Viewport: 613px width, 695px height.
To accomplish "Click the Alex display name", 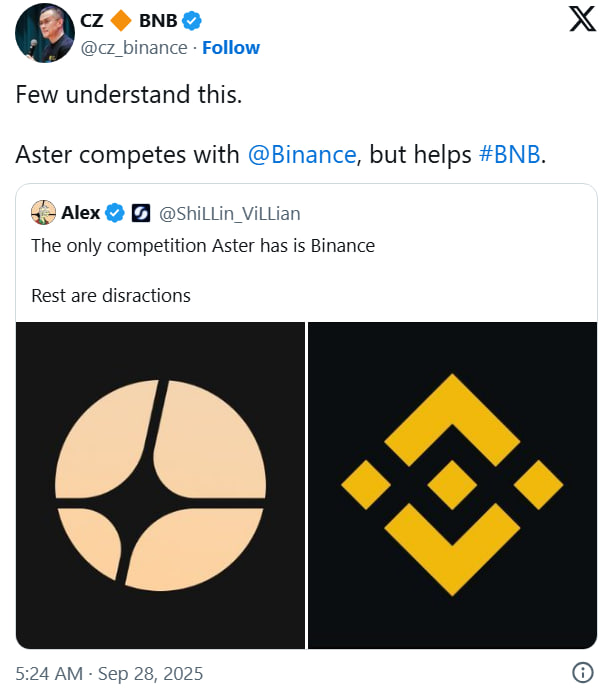I will pyautogui.click(x=80, y=213).
